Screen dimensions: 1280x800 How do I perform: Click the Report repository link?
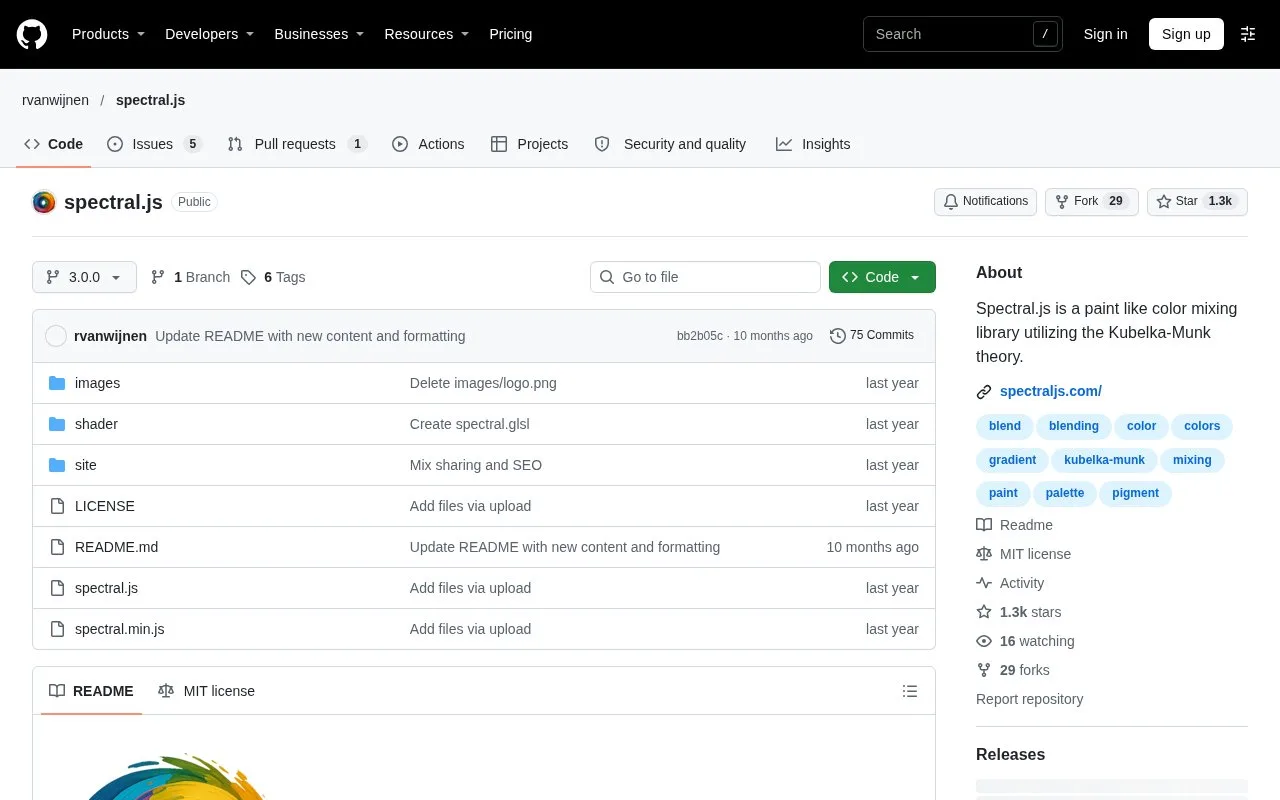click(1029, 699)
